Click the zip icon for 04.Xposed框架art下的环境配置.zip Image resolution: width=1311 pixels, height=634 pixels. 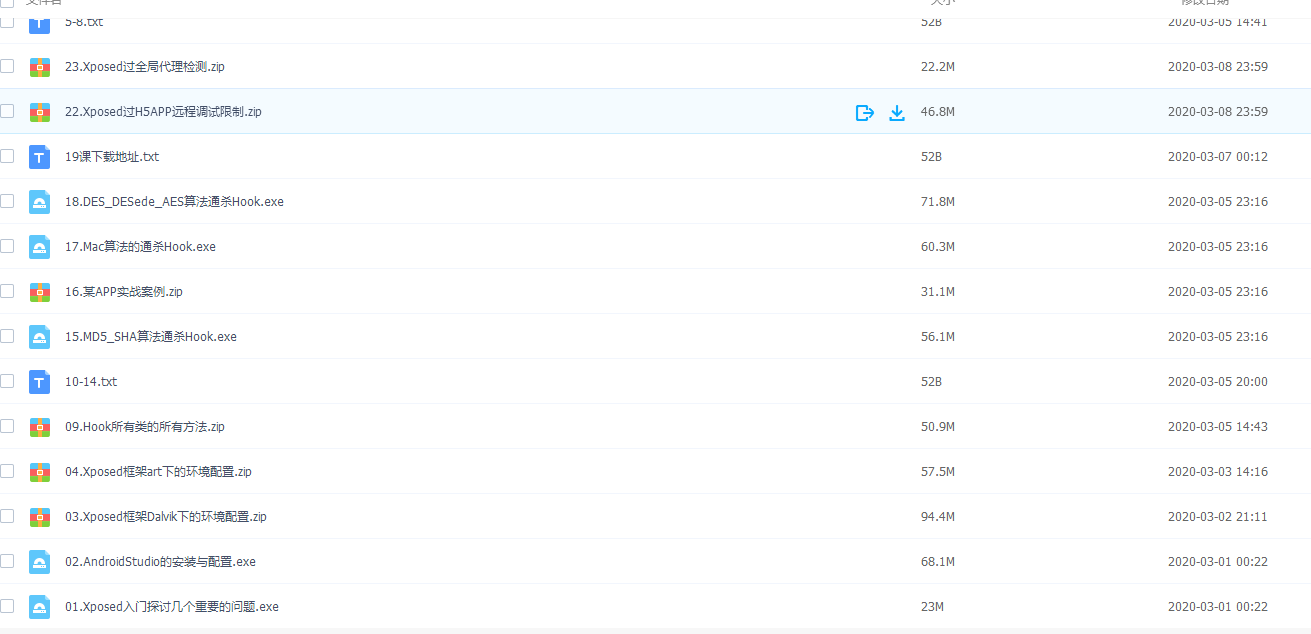(x=40, y=472)
